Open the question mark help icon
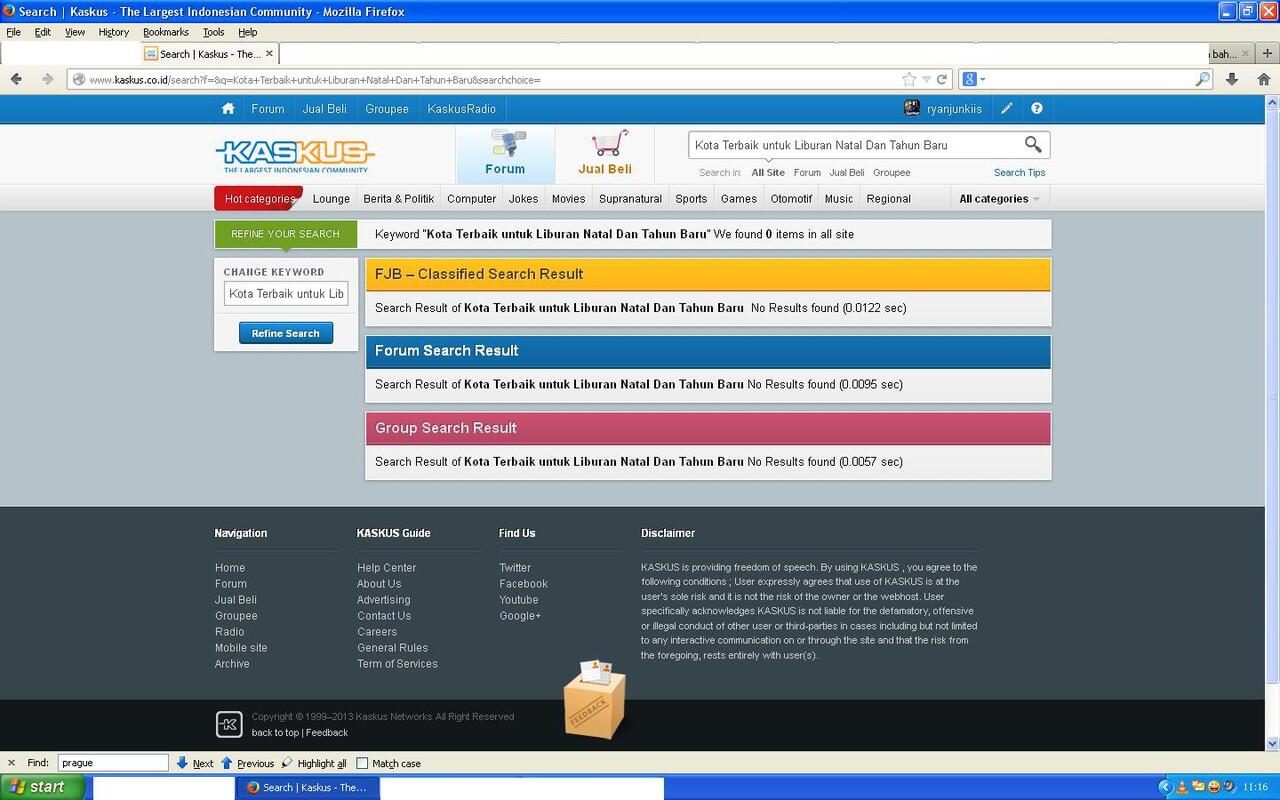1280x800 pixels. click(1037, 108)
